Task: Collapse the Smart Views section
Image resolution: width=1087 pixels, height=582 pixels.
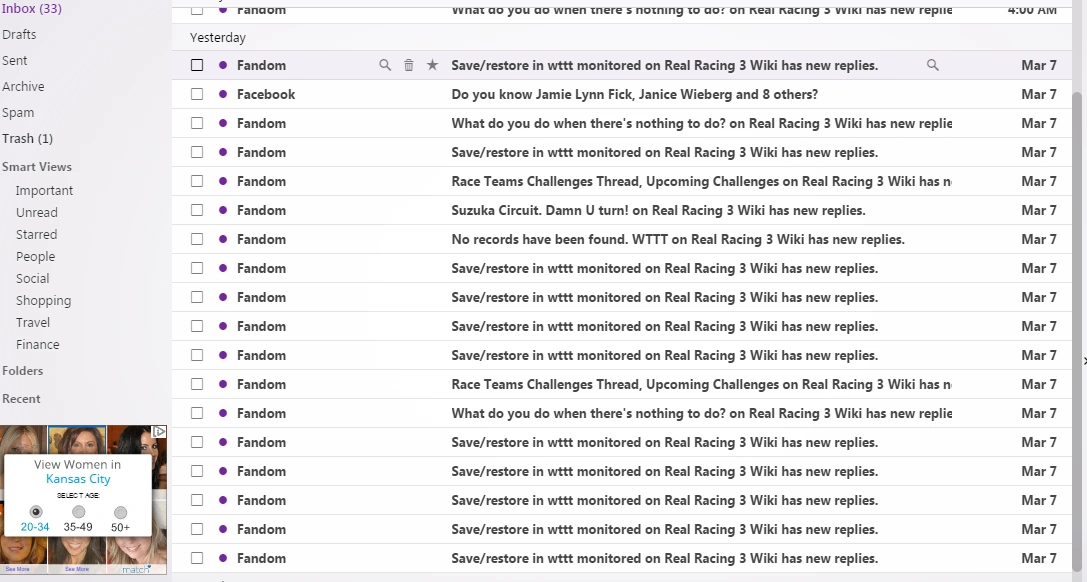Action: point(37,167)
